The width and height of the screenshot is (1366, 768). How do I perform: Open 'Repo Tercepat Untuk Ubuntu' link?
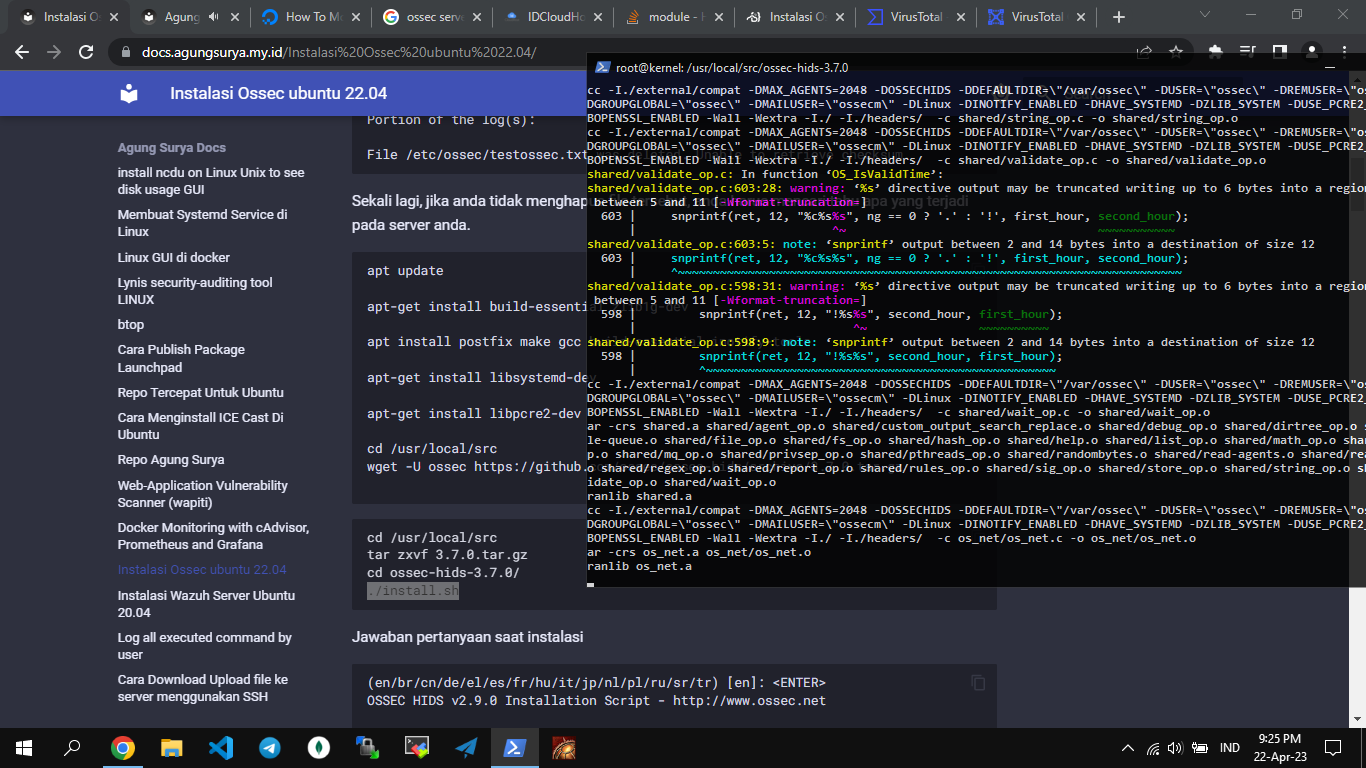200,392
